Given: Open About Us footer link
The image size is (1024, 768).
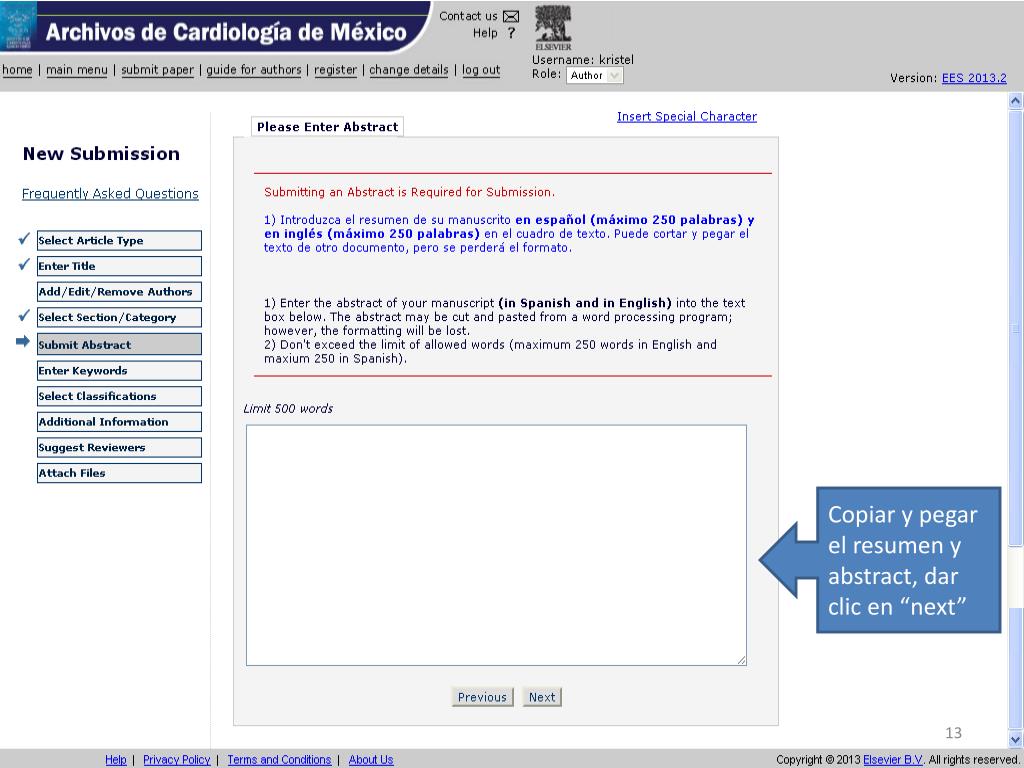Looking at the screenshot, I should (370, 760).
